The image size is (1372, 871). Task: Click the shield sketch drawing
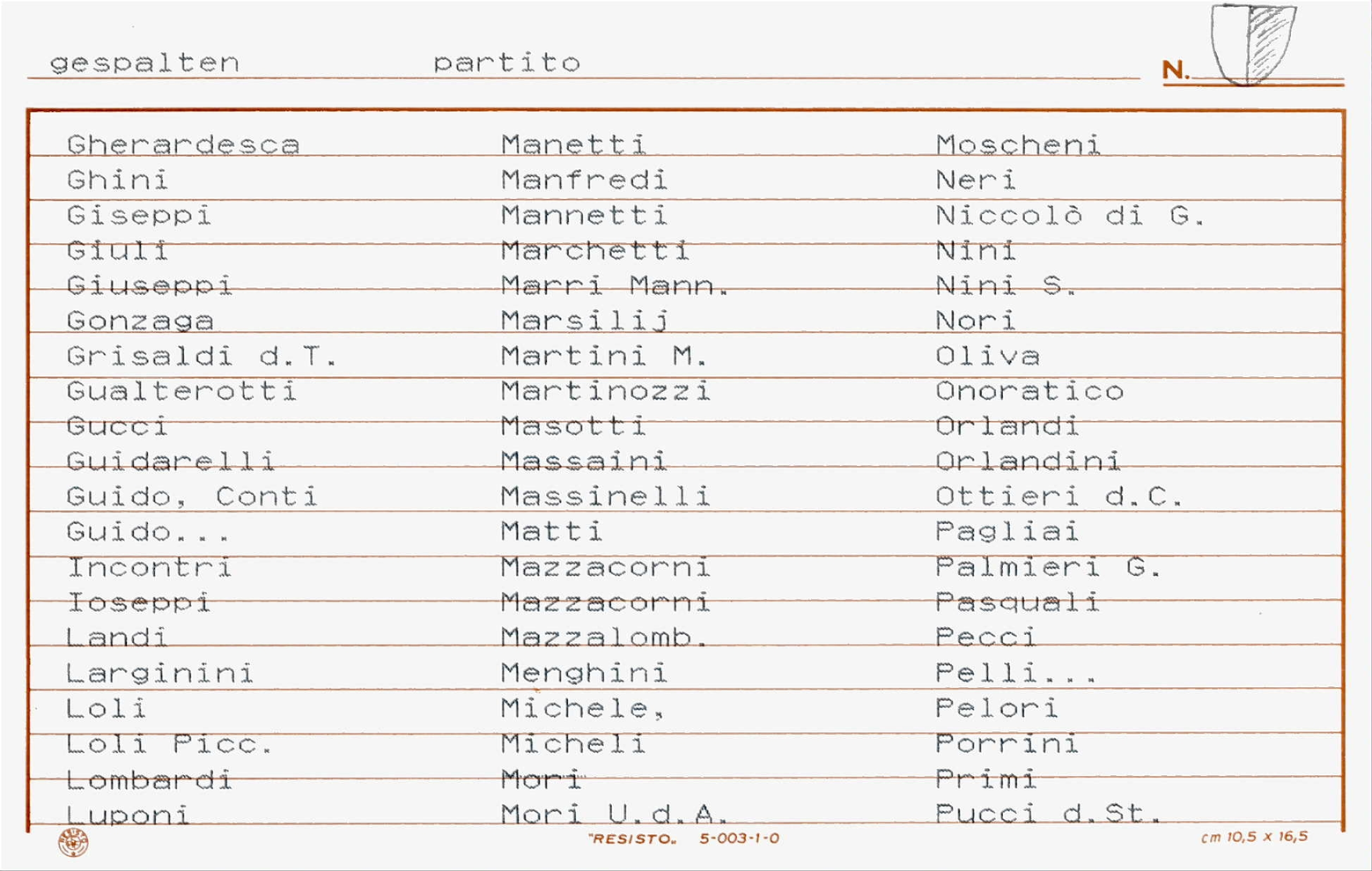1253,44
